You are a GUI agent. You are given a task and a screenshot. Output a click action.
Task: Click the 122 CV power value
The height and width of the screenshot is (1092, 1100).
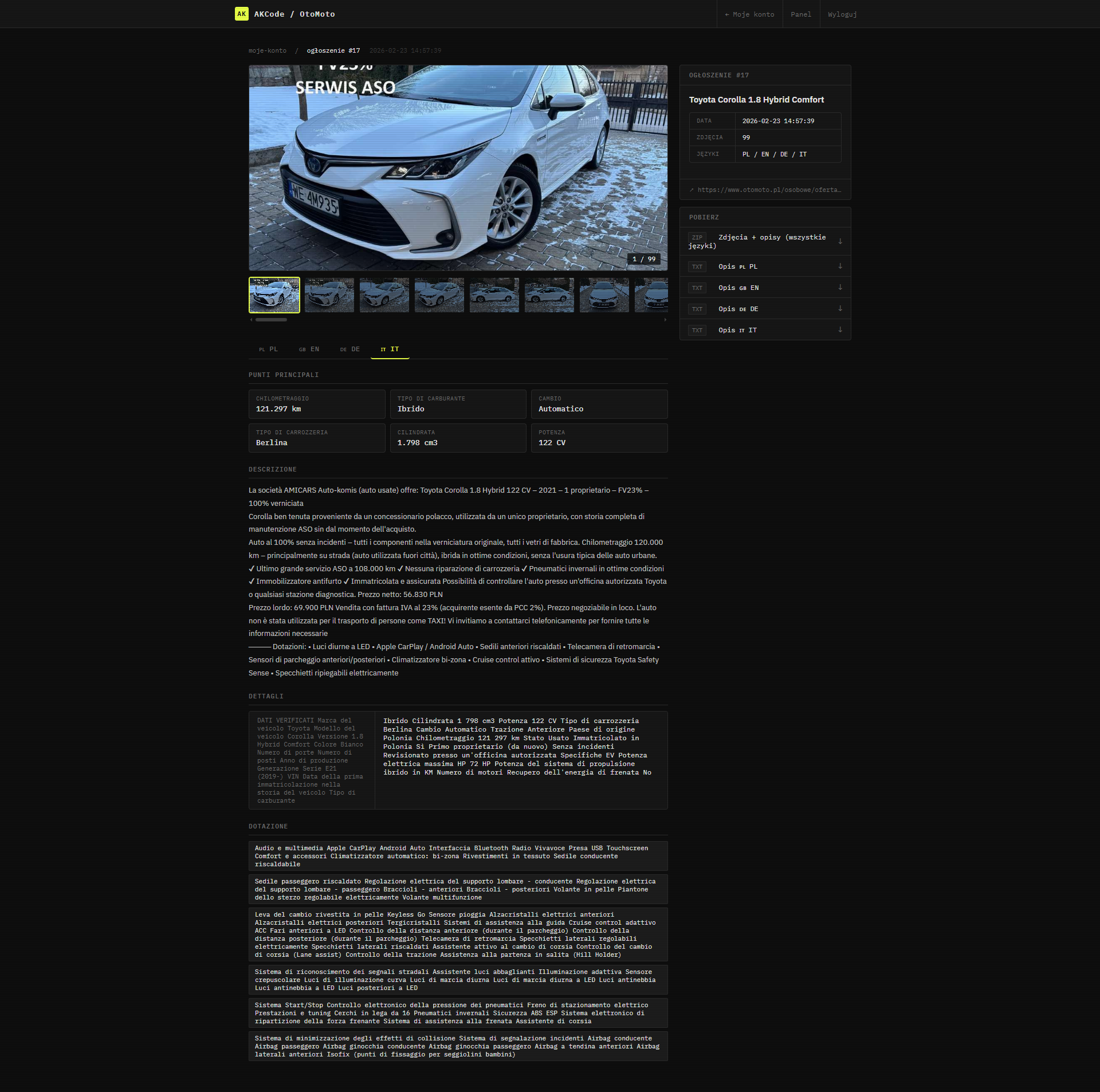[x=552, y=443]
